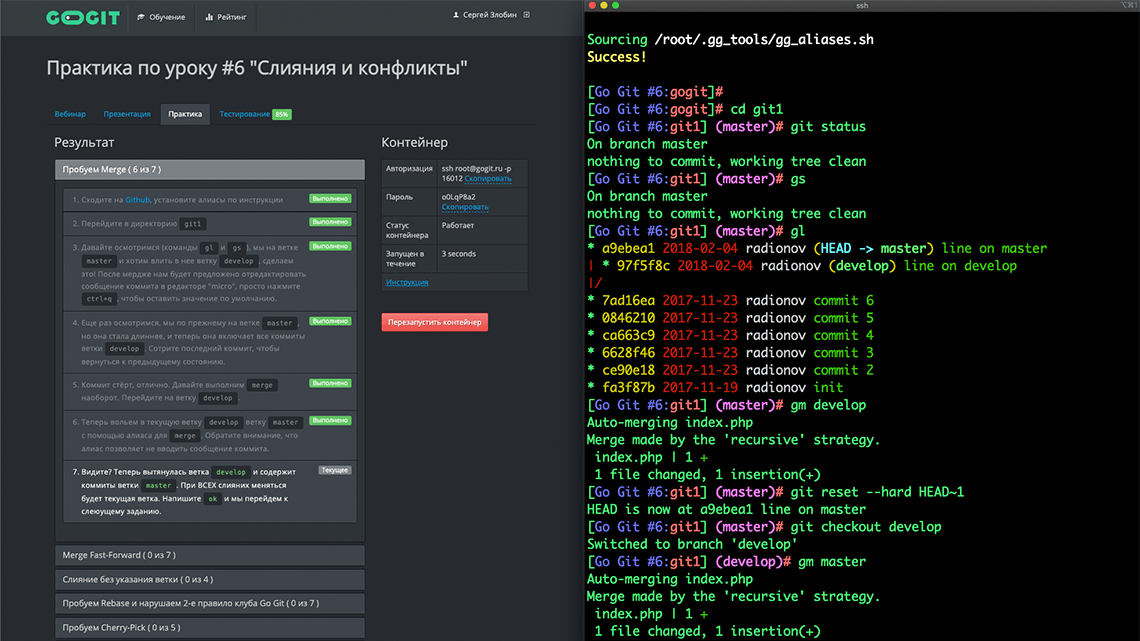The image size is (1140, 641).
Task: Expand the Пробуем Rebase section
Action: (x=209, y=603)
